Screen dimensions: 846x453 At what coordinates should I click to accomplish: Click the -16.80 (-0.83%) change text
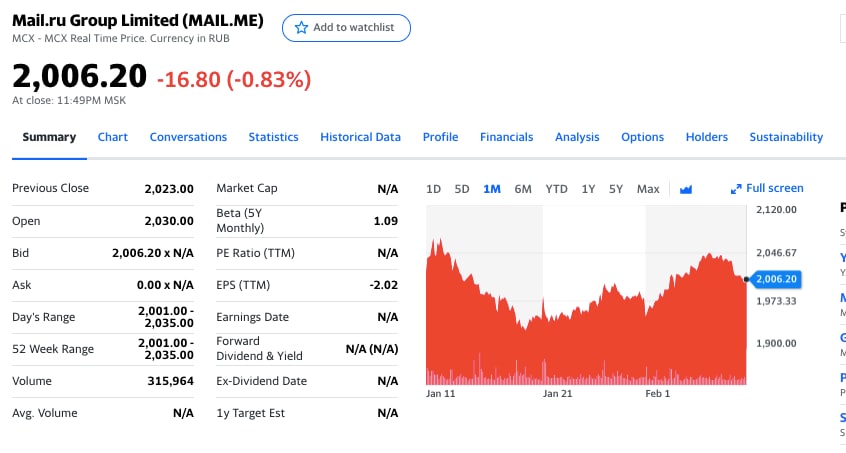point(234,80)
